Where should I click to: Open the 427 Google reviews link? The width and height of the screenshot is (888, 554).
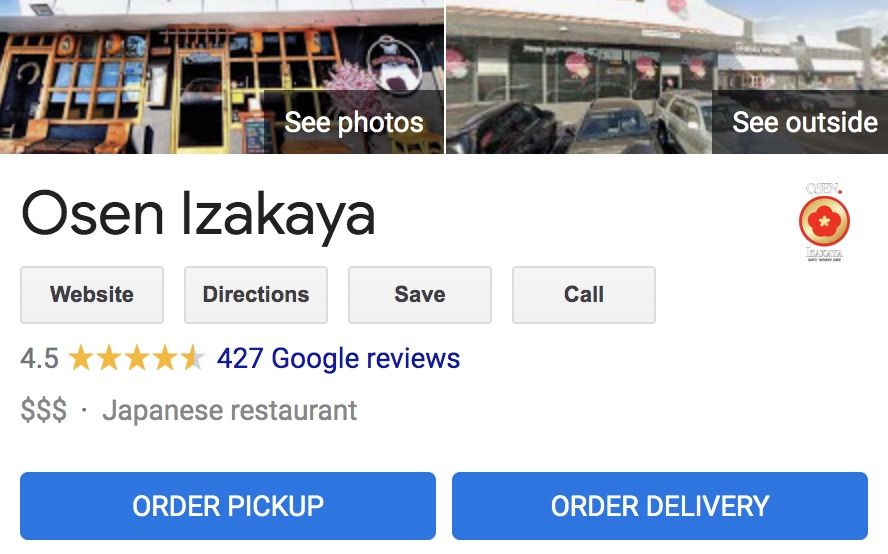tap(338, 359)
